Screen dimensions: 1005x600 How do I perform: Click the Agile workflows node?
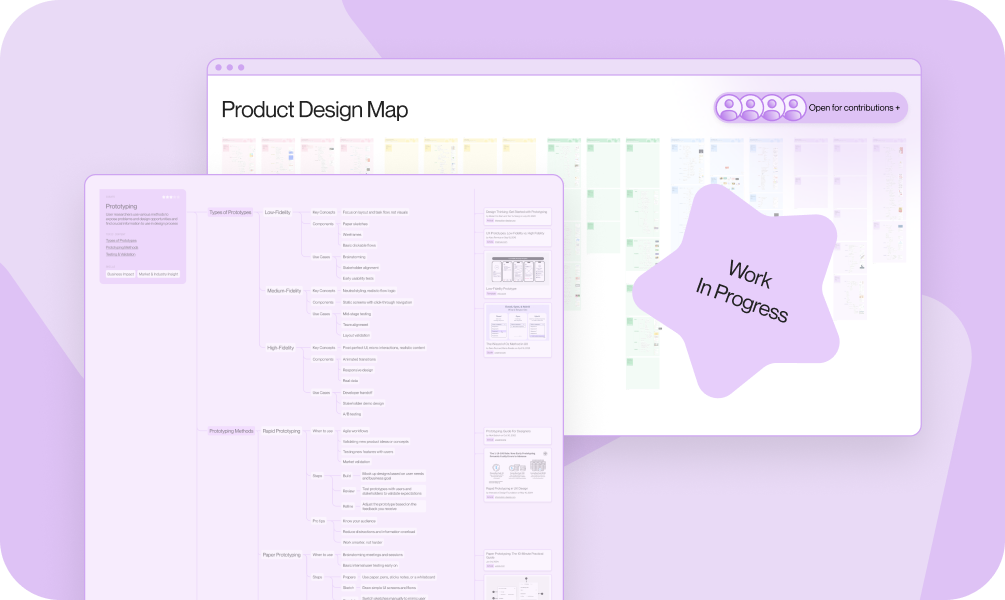click(355, 431)
